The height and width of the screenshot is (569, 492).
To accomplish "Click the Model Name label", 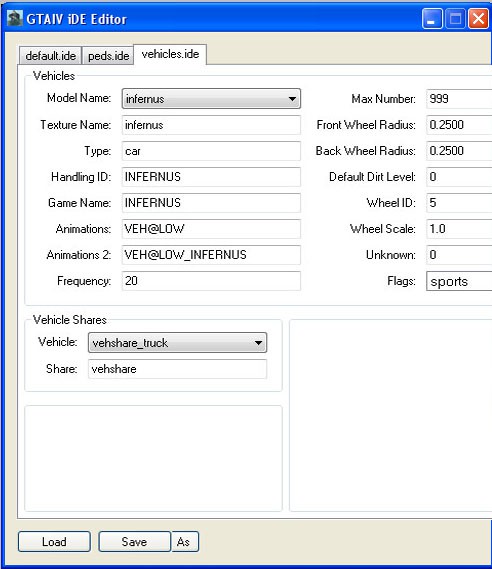I will tap(79, 98).
